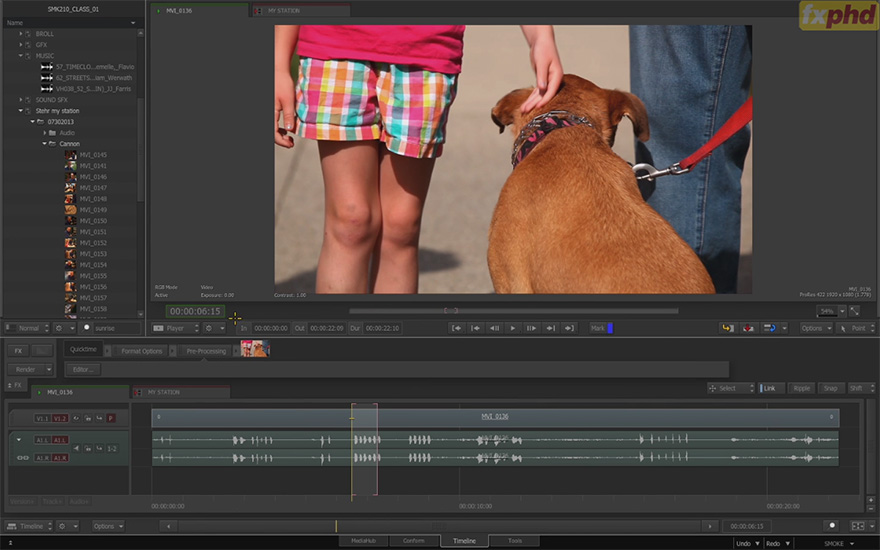Open the edit mode dropdown next to Replace
Screen dimensions: 880x550
point(784,328)
